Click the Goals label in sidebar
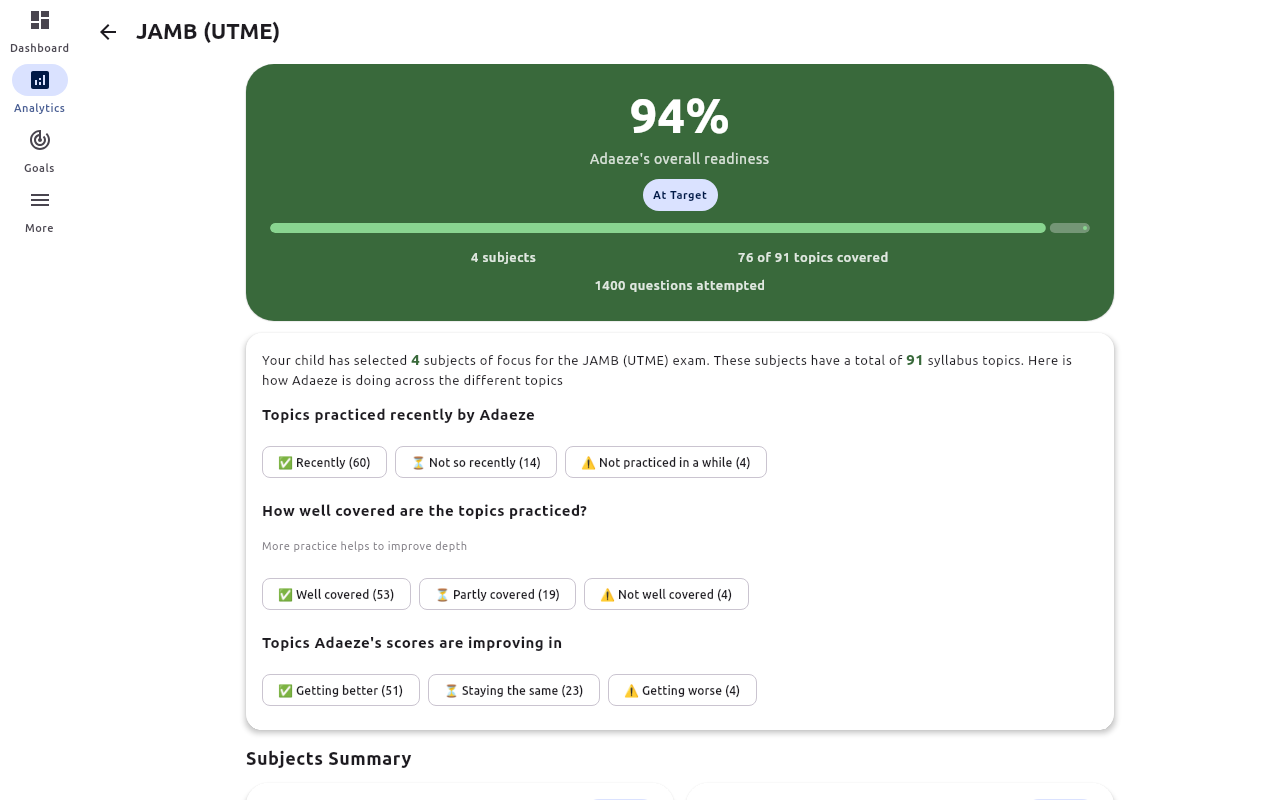The height and width of the screenshot is (800, 1280). (40, 168)
